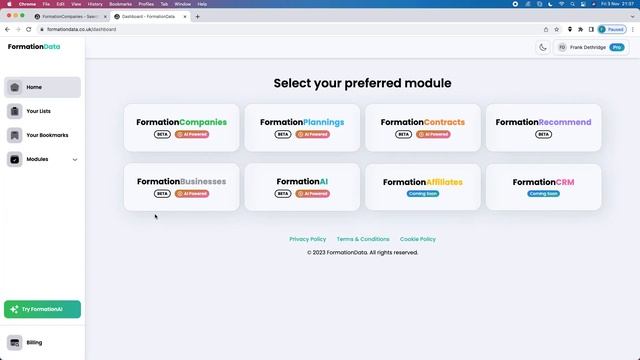
Task: Click the Paused profile button
Action: [x=612, y=29]
